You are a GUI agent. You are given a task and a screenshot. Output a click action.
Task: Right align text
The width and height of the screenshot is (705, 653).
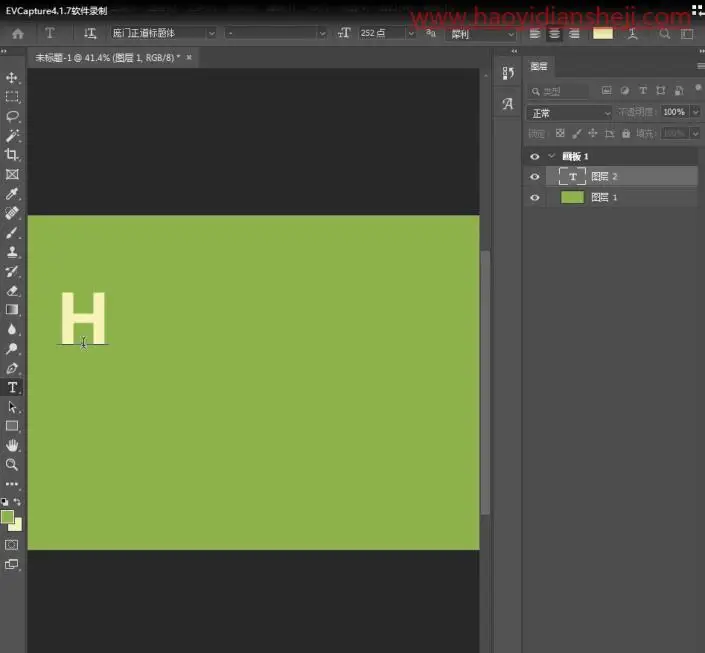tap(574, 34)
